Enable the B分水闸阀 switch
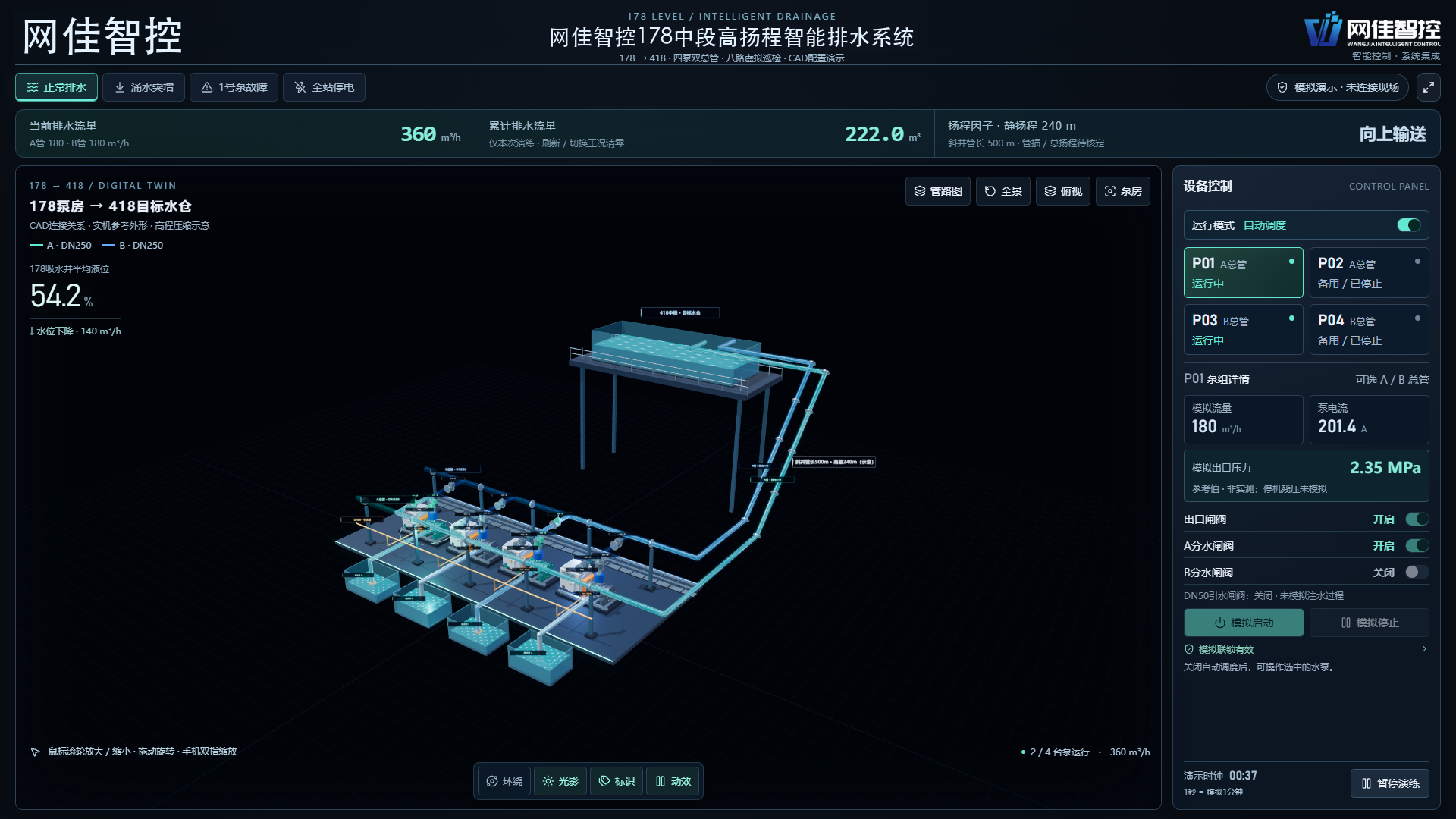The width and height of the screenshot is (1456, 819). click(1417, 573)
